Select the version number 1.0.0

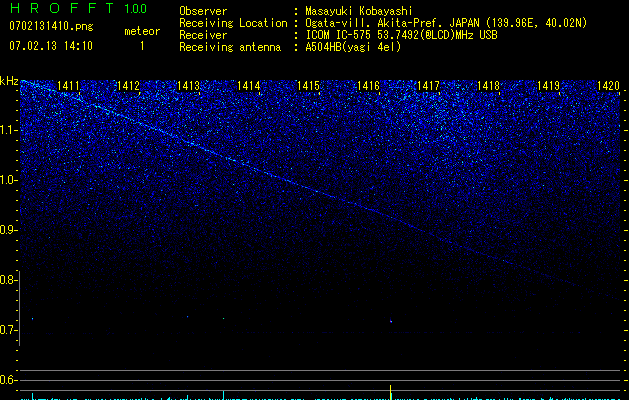coord(135,9)
